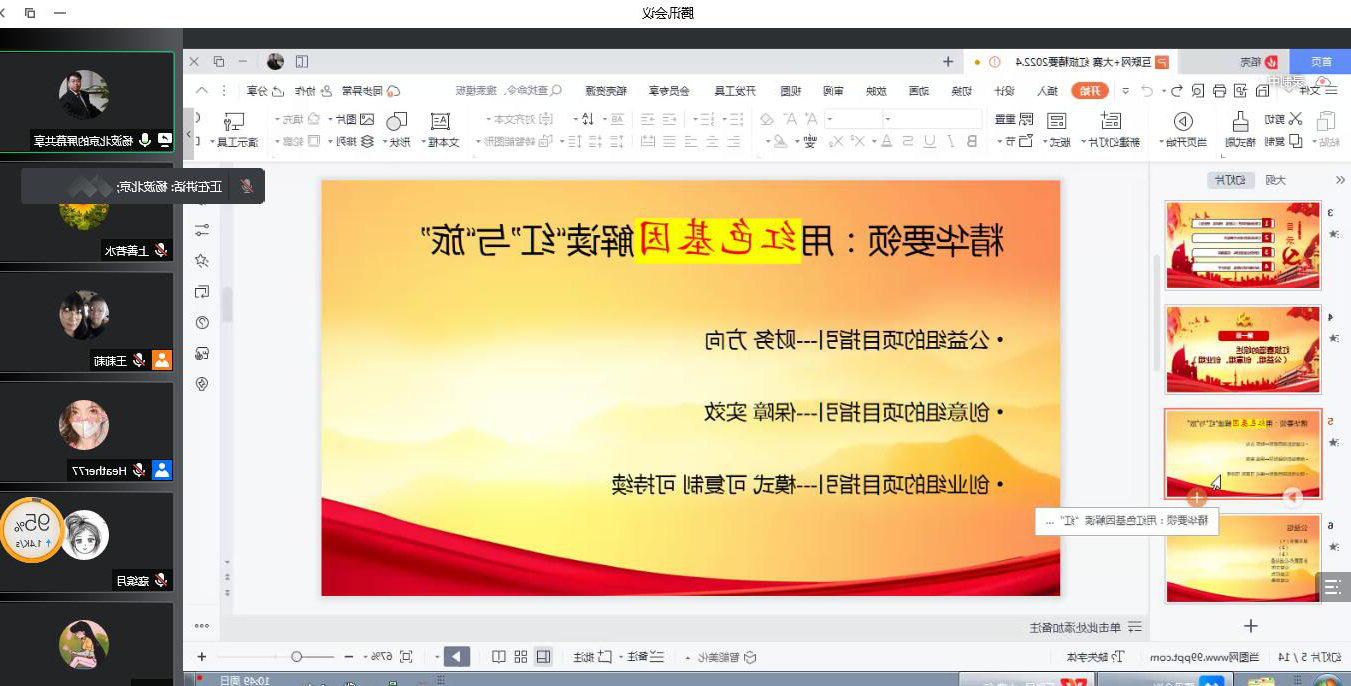Open Slide Sorter view icon
Image resolution: width=1351 pixels, height=686 pixels.
click(x=521, y=657)
